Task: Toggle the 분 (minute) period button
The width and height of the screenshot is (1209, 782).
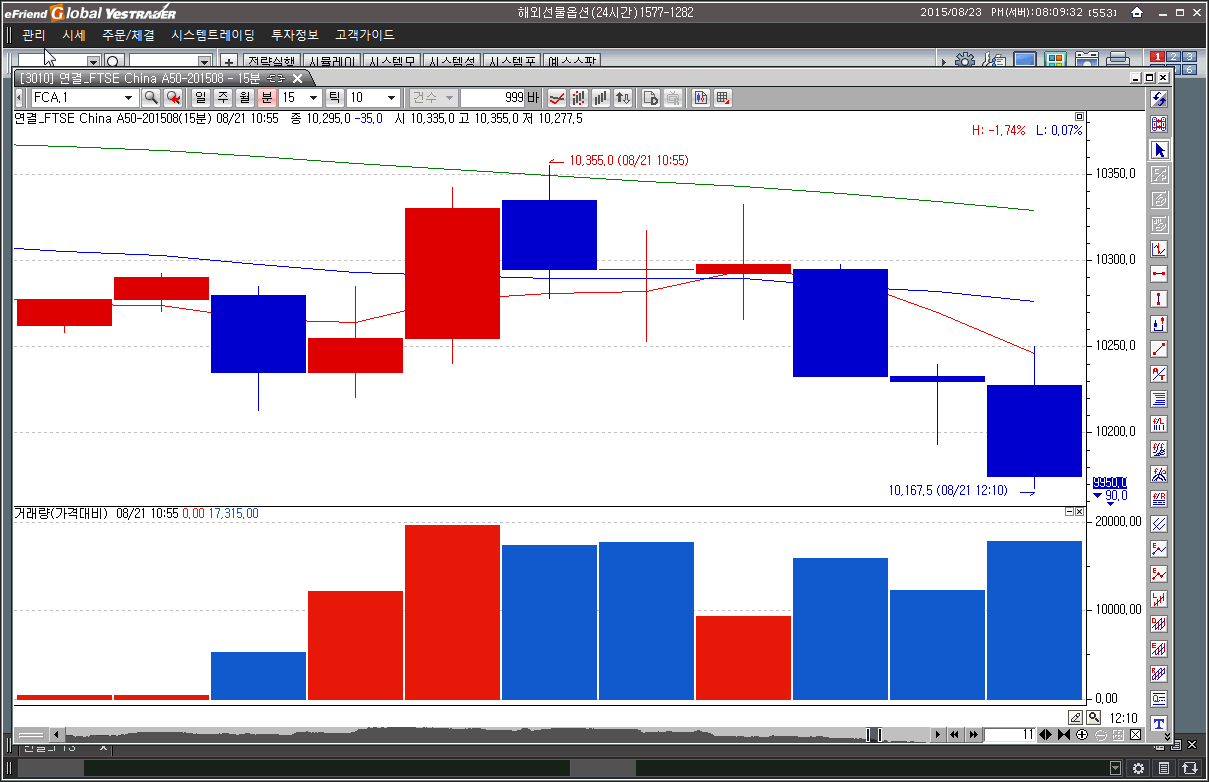Action: coord(266,98)
